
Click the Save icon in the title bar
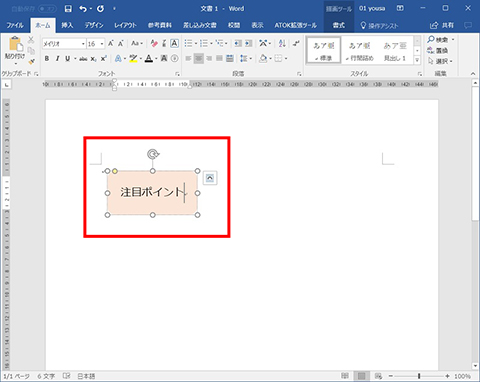point(68,9)
